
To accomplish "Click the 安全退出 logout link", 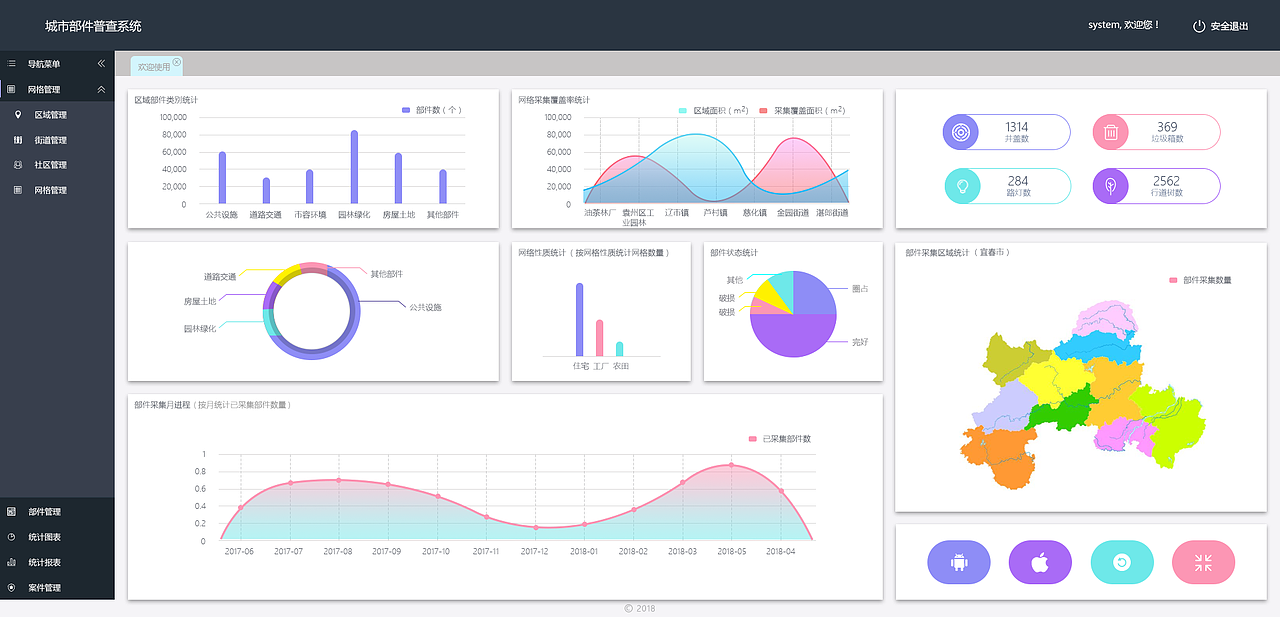I will click(x=1229, y=27).
